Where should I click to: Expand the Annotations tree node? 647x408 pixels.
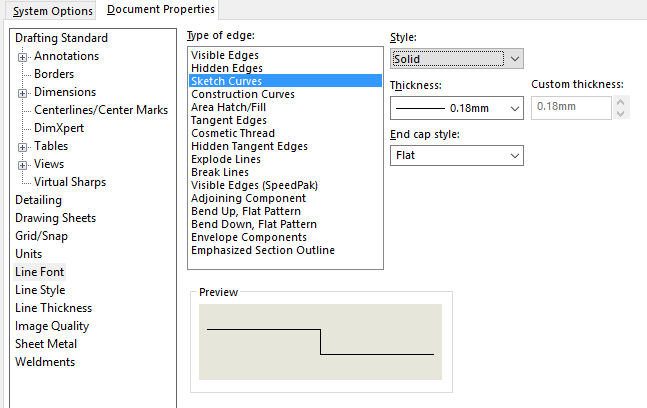[22, 56]
